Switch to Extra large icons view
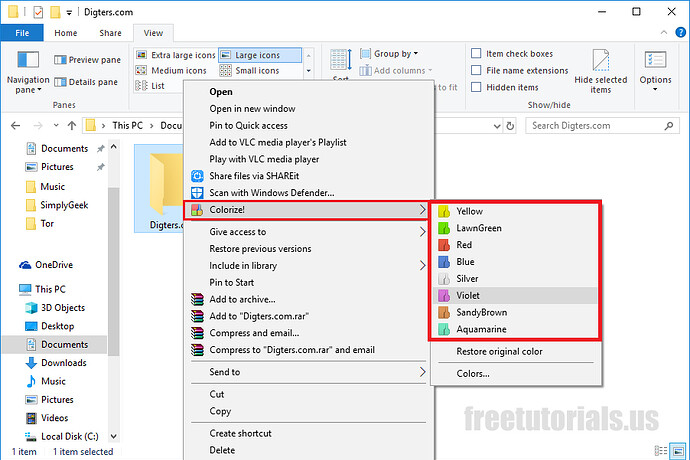Image resolution: width=690 pixels, height=460 pixels. pos(176,55)
